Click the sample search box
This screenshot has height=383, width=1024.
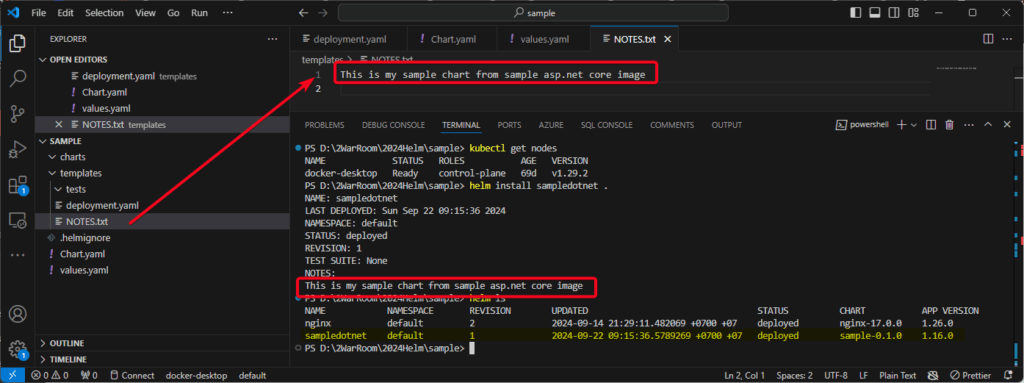(x=533, y=12)
